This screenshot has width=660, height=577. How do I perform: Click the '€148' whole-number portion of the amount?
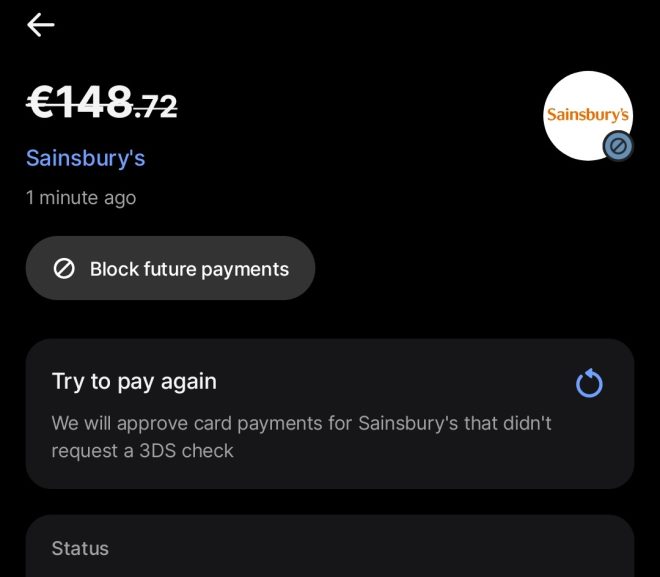click(x=80, y=102)
